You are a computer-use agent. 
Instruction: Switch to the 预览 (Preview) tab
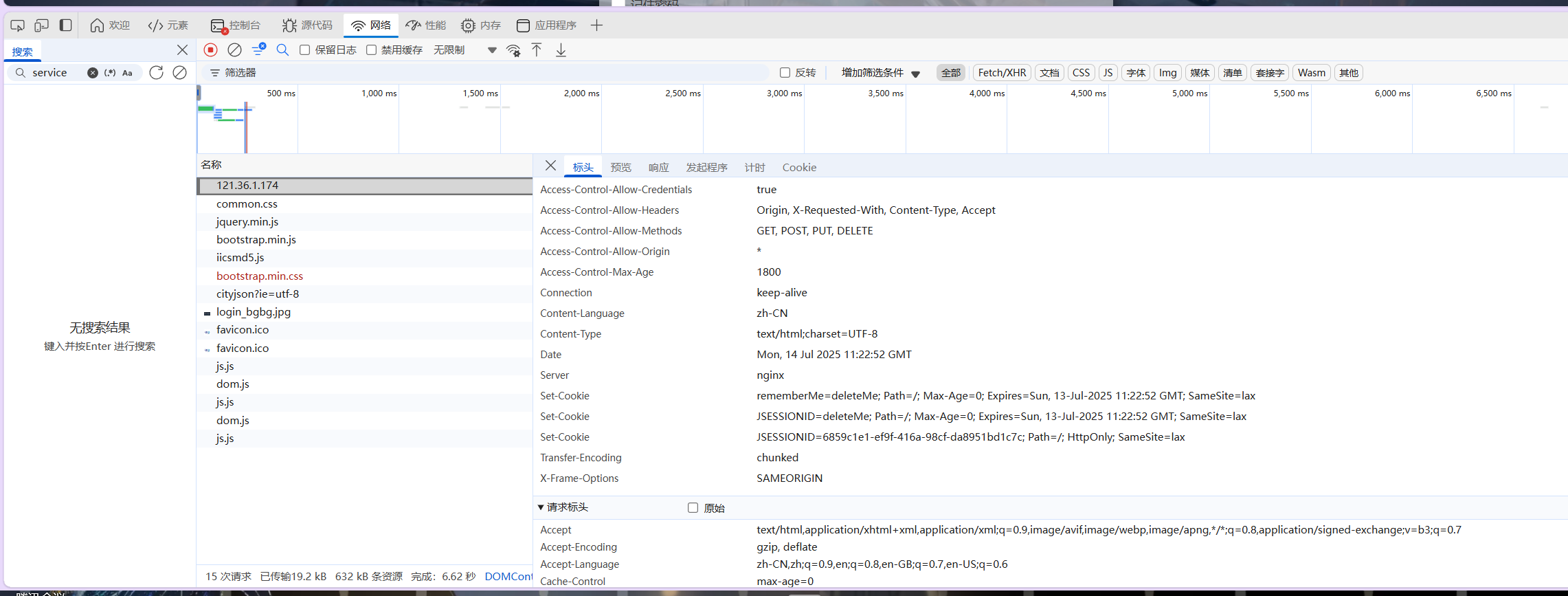click(620, 168)
